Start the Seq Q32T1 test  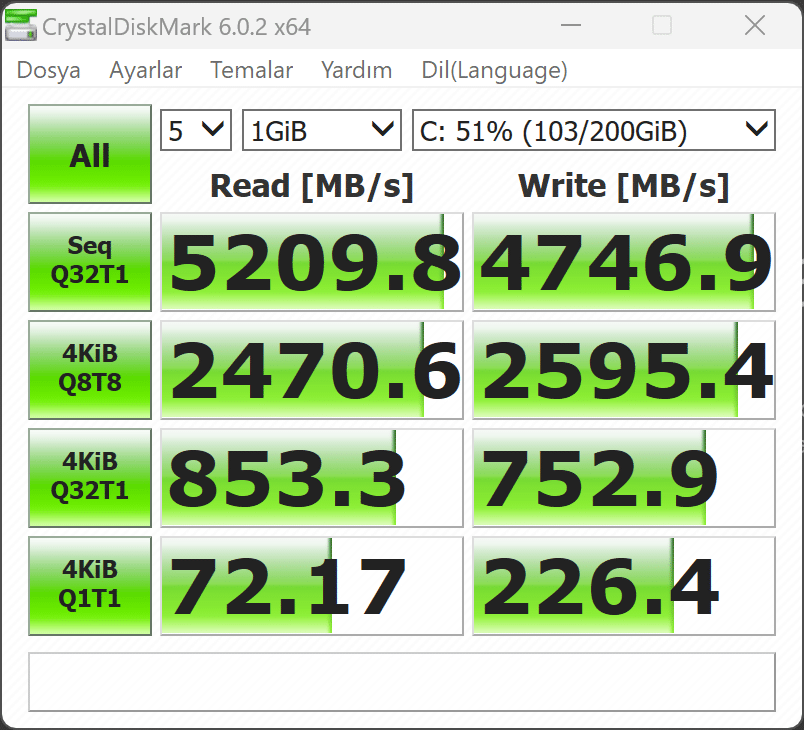90,261
